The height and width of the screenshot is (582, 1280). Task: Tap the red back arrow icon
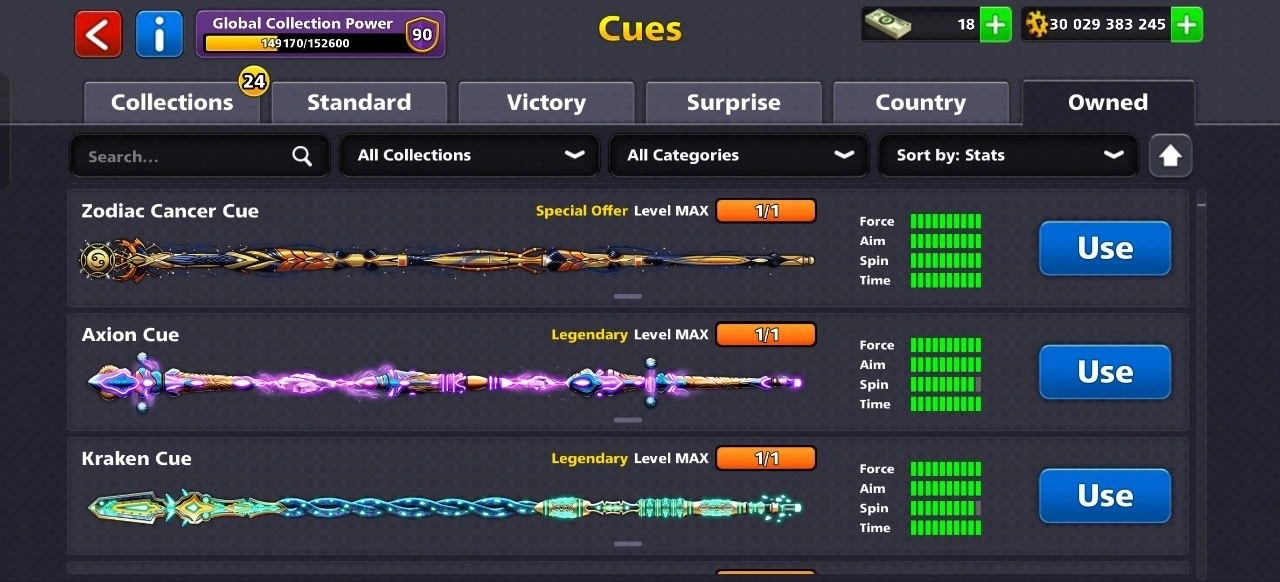pyautogui.click(x=98, y=34)
